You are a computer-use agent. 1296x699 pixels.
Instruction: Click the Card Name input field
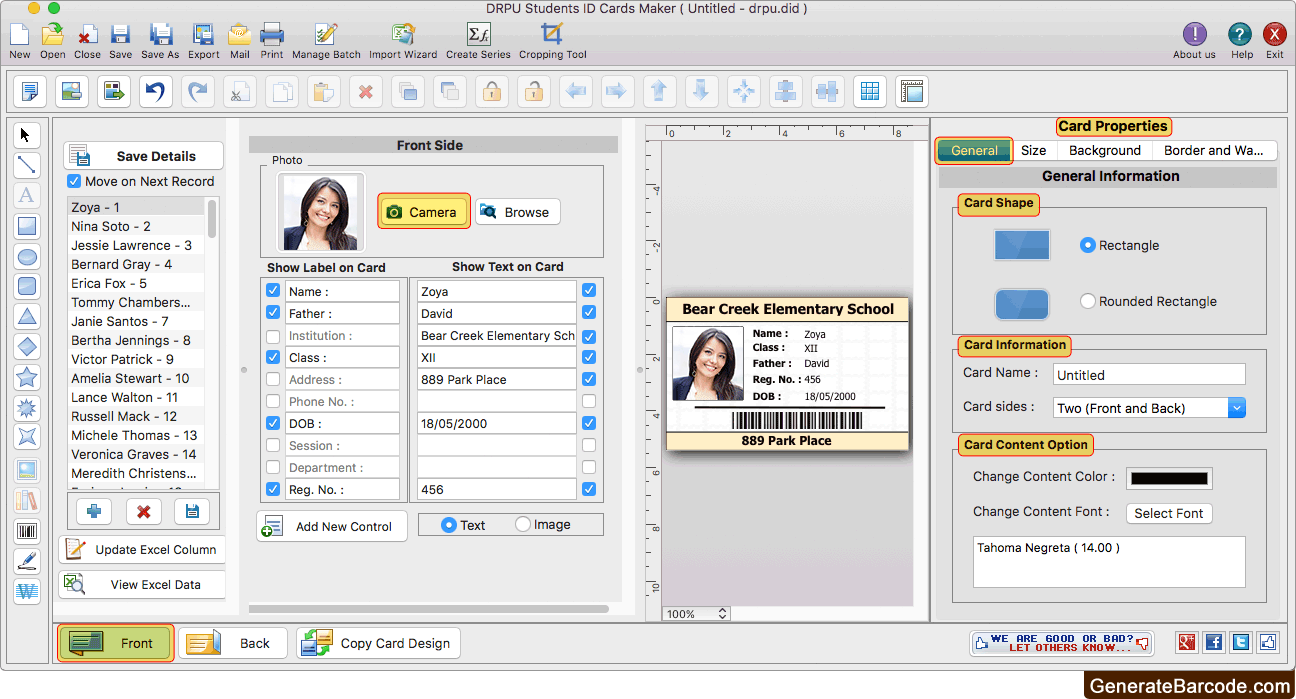tap(1149, 375)
